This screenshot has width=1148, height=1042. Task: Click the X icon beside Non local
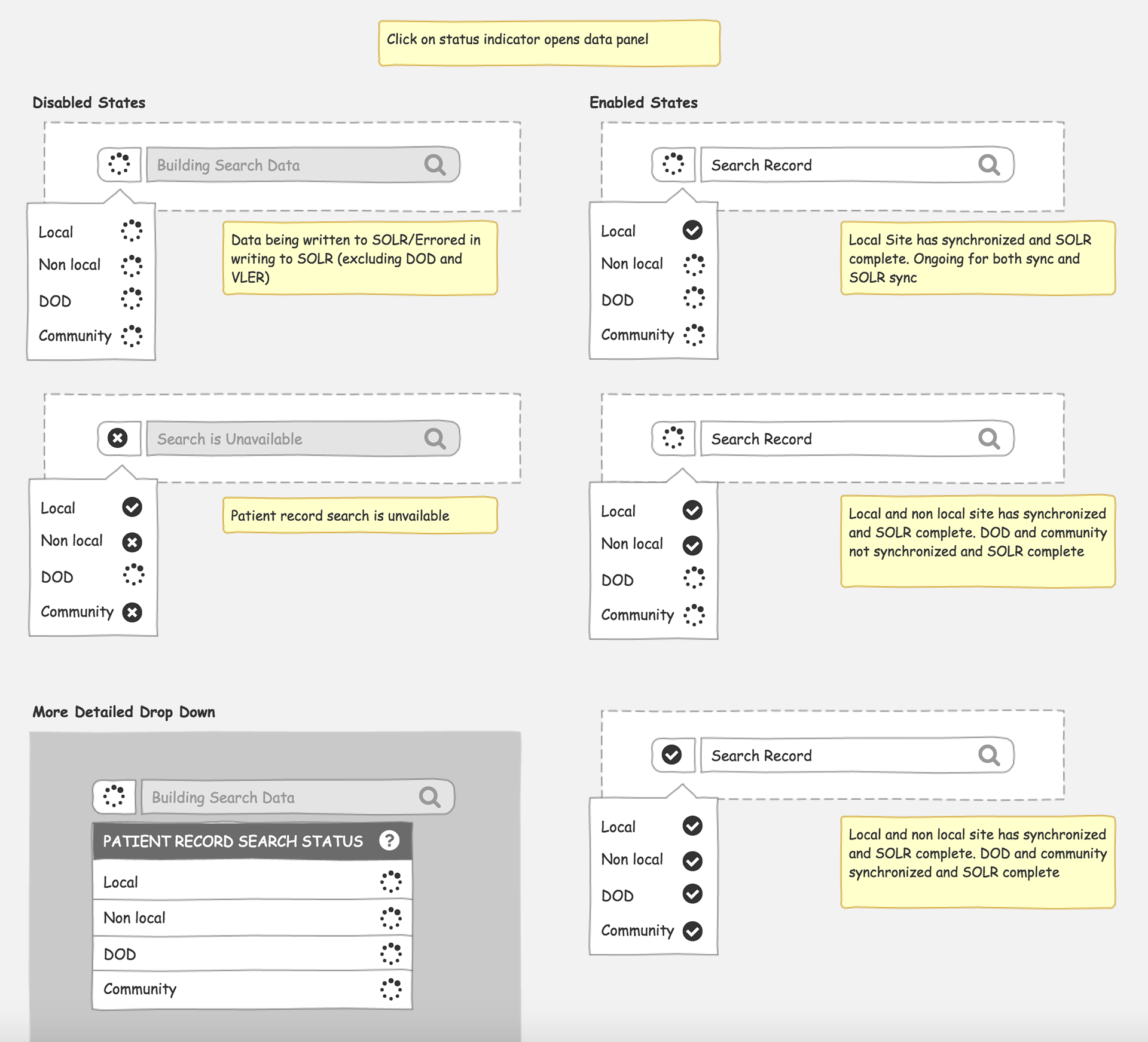[x=132, y=542]
